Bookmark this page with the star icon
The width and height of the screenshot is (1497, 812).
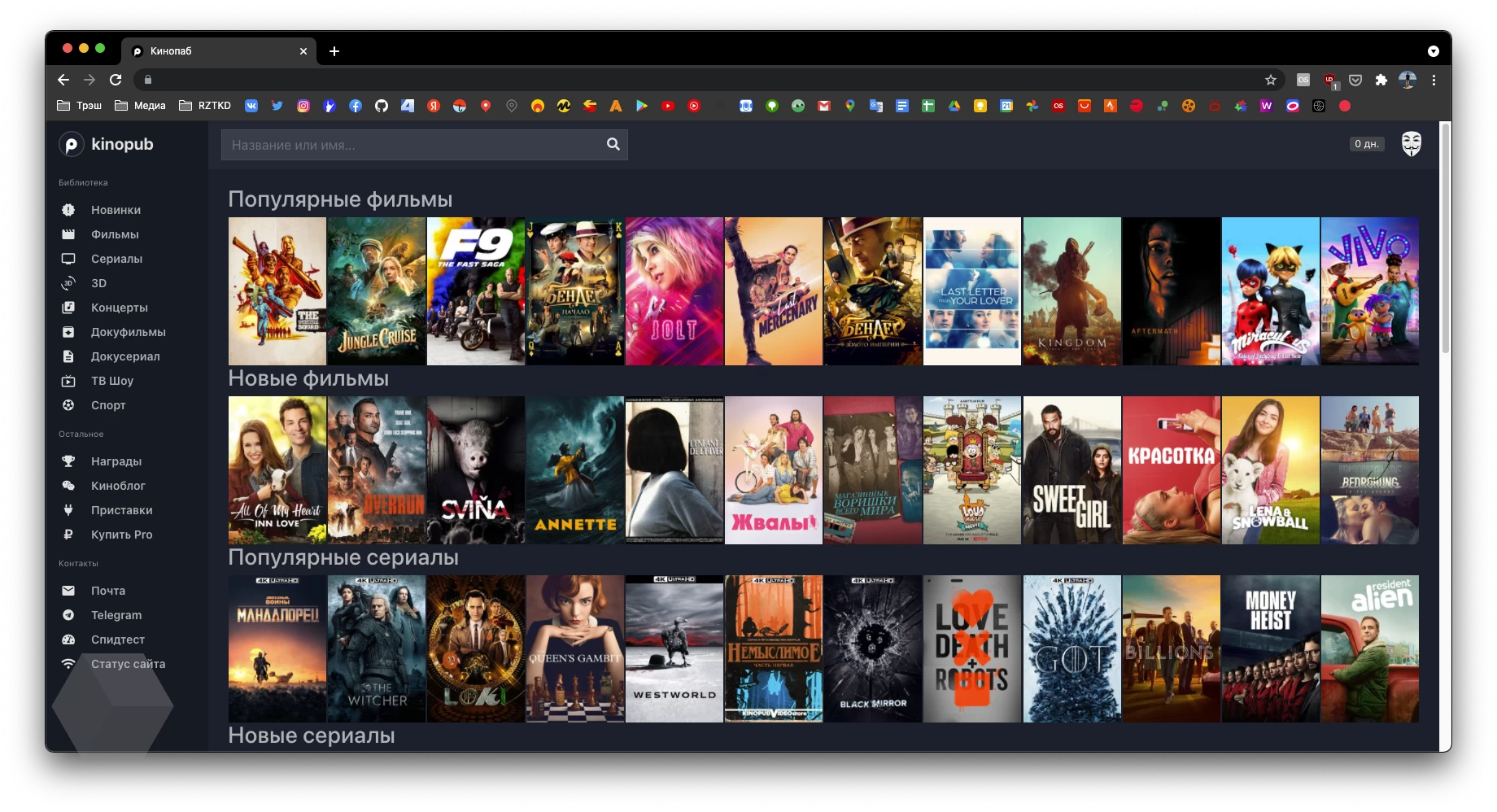coord(1271,80)
